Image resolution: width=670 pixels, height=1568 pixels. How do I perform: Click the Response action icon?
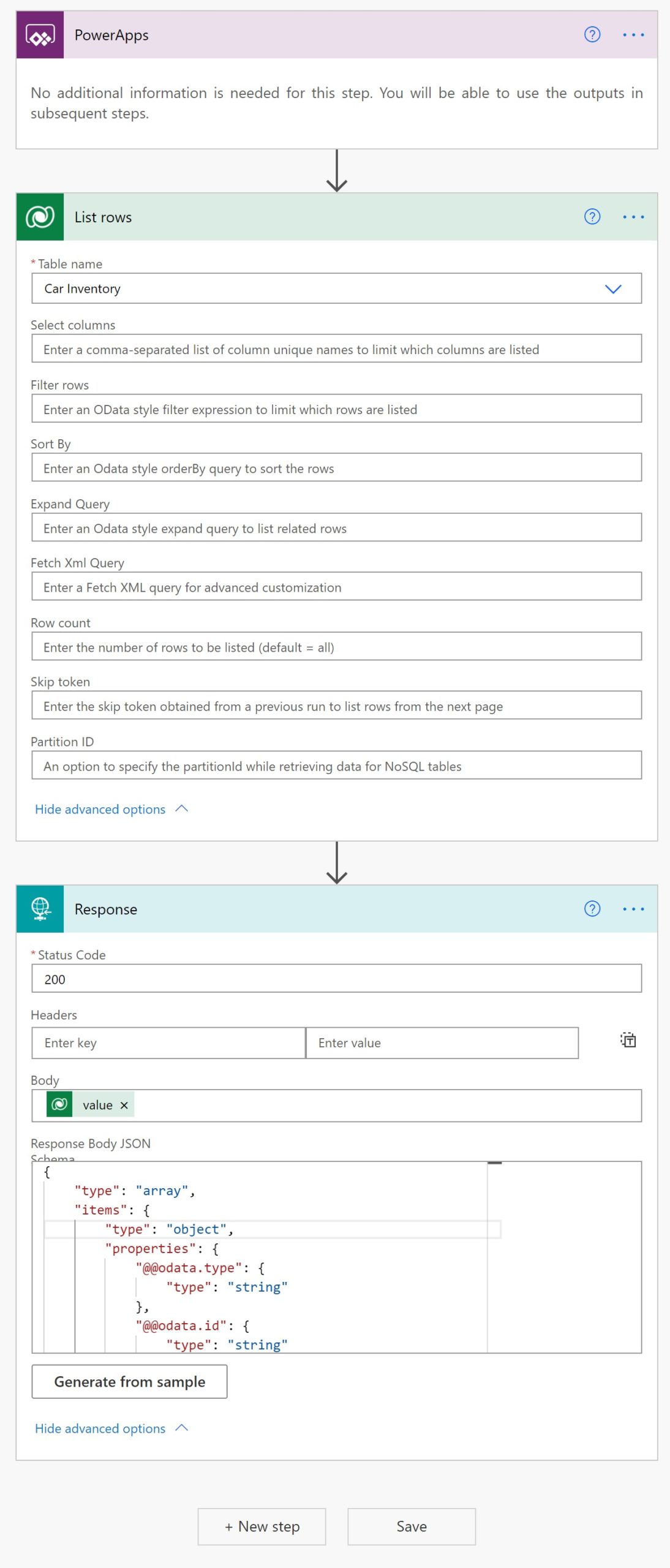(40, 909)
